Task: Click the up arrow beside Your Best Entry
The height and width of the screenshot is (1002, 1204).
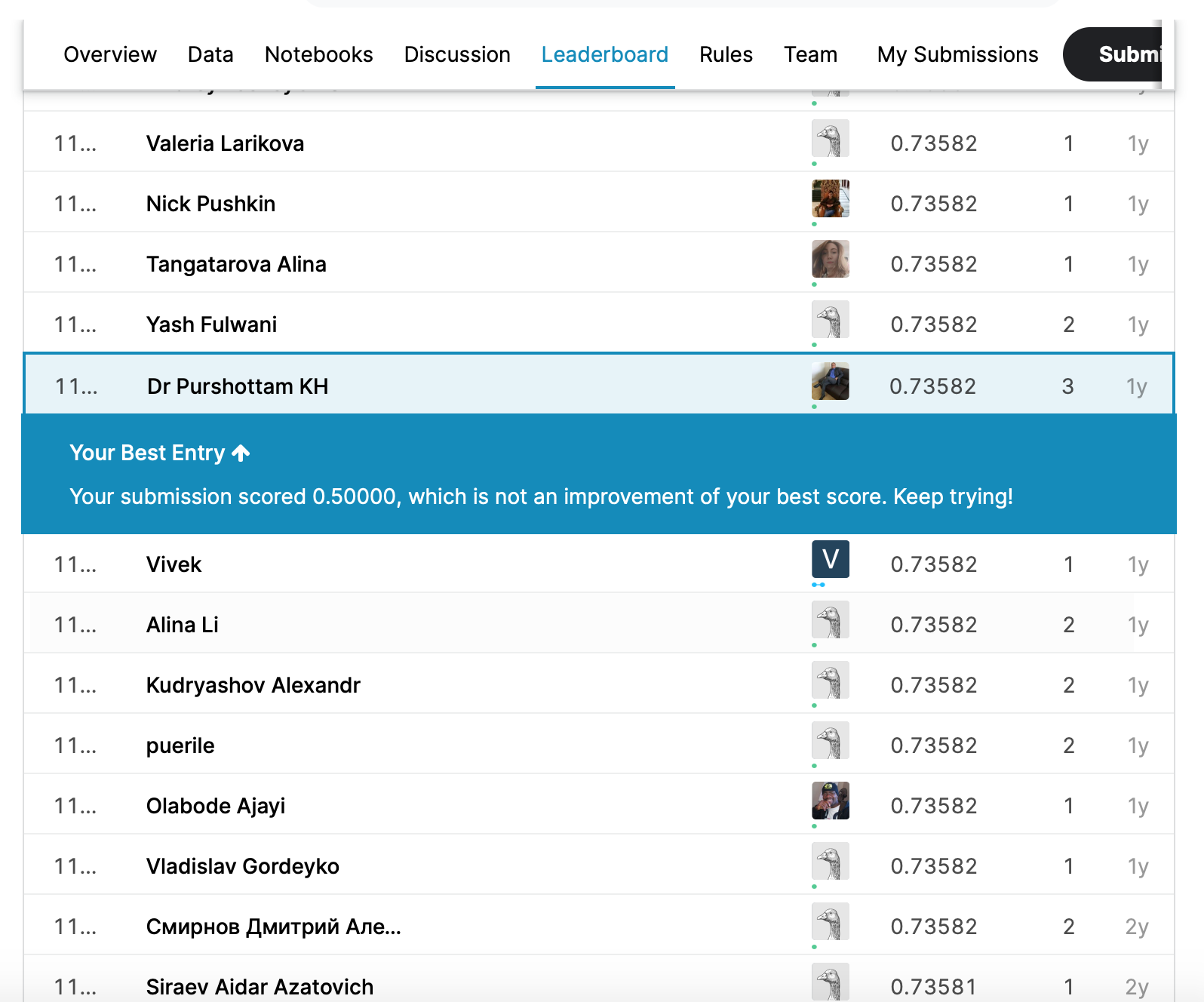Action: click(x=241, y=453)
